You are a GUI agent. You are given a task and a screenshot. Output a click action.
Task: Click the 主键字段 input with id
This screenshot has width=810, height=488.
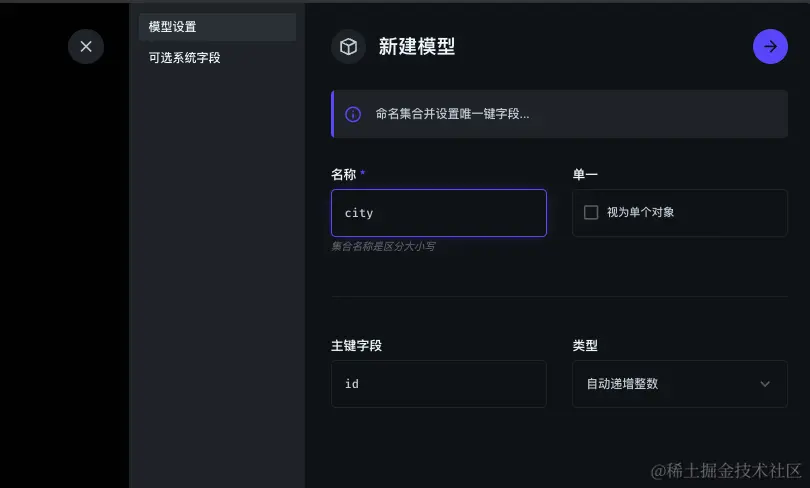(x=438, y=384)
